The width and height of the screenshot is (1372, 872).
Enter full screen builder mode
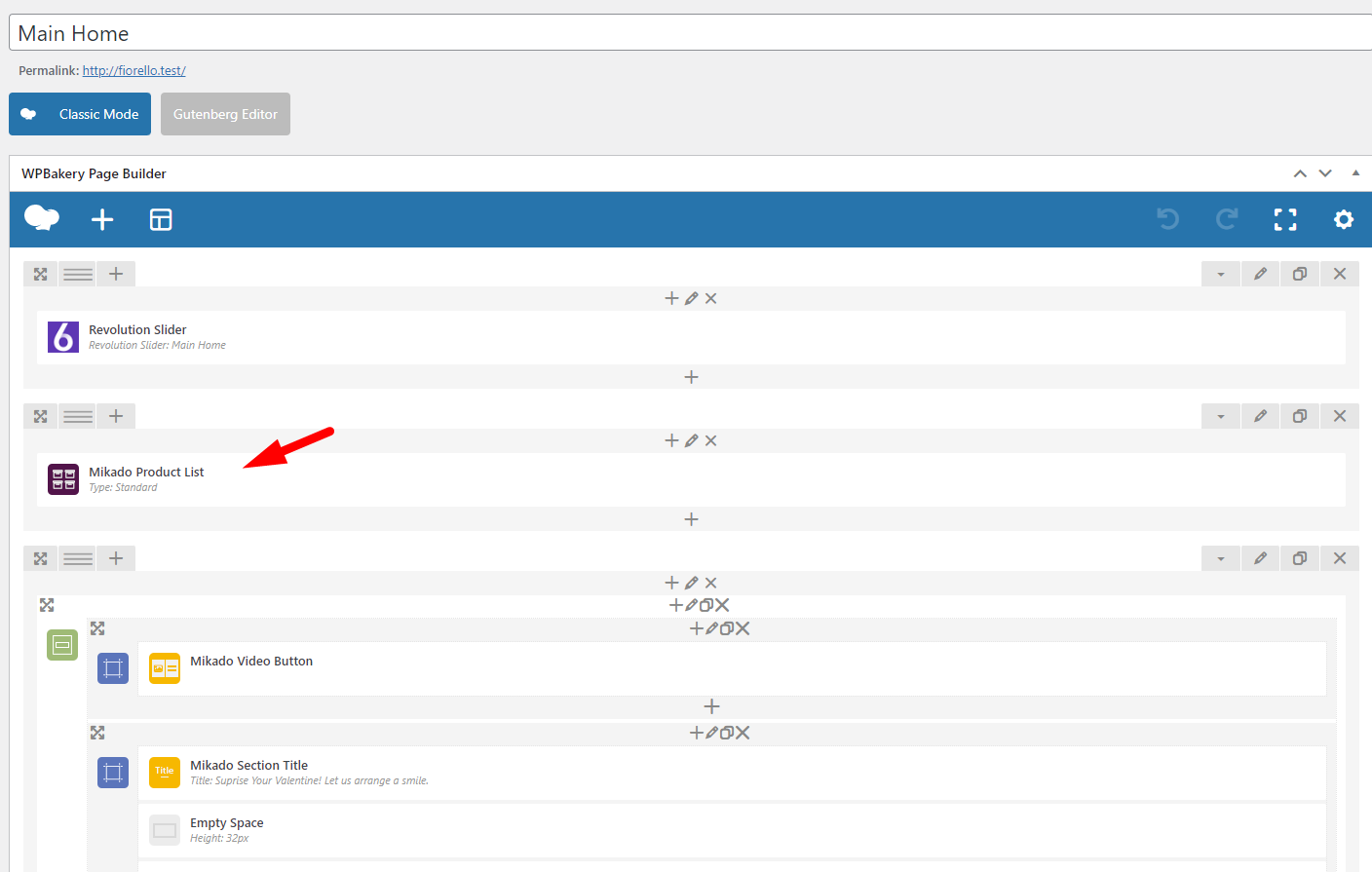click(x=1285, y=219)
